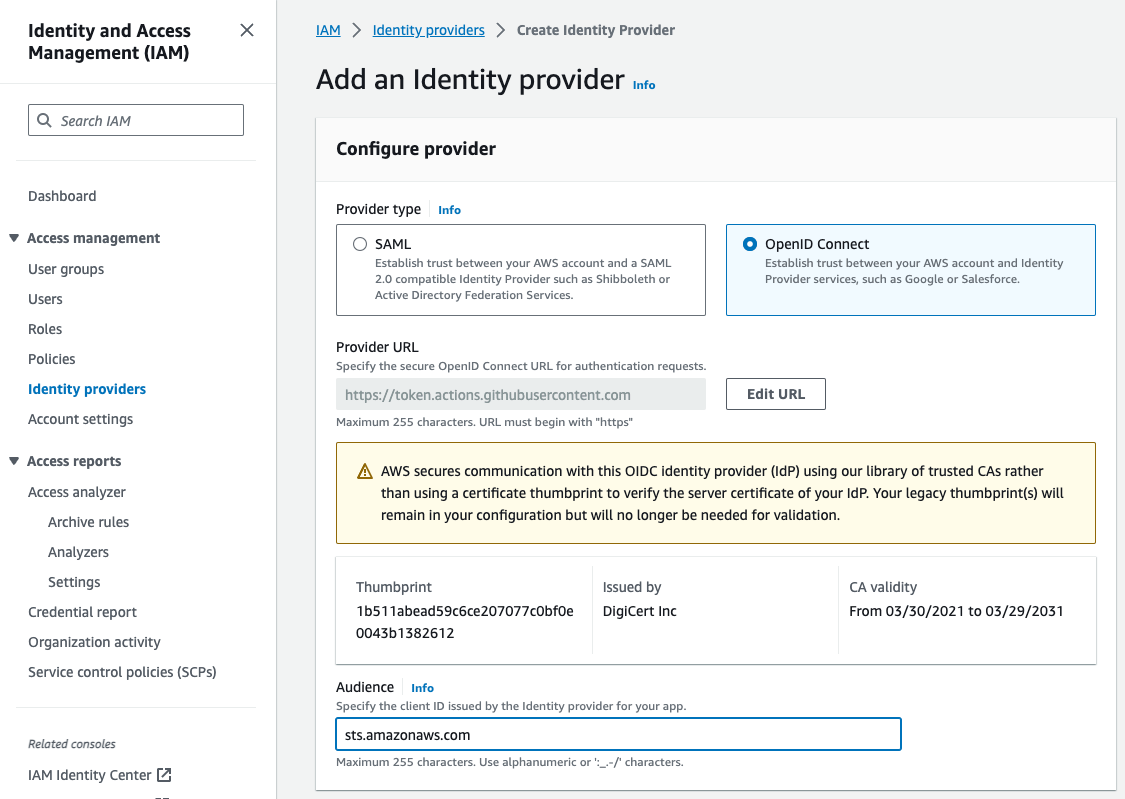The width and height of the screenshot is (1125, 799).
Task: Open Roles in the sidebar
Action: [x=45, y=329]
